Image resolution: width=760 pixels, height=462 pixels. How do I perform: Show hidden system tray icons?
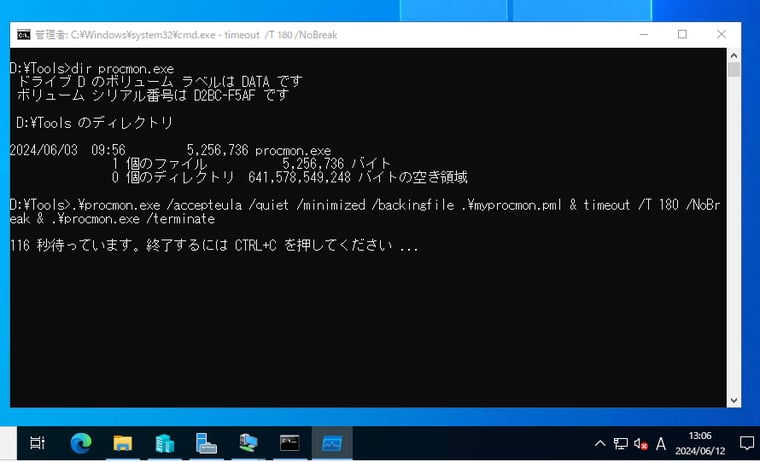tap(600, 443)
